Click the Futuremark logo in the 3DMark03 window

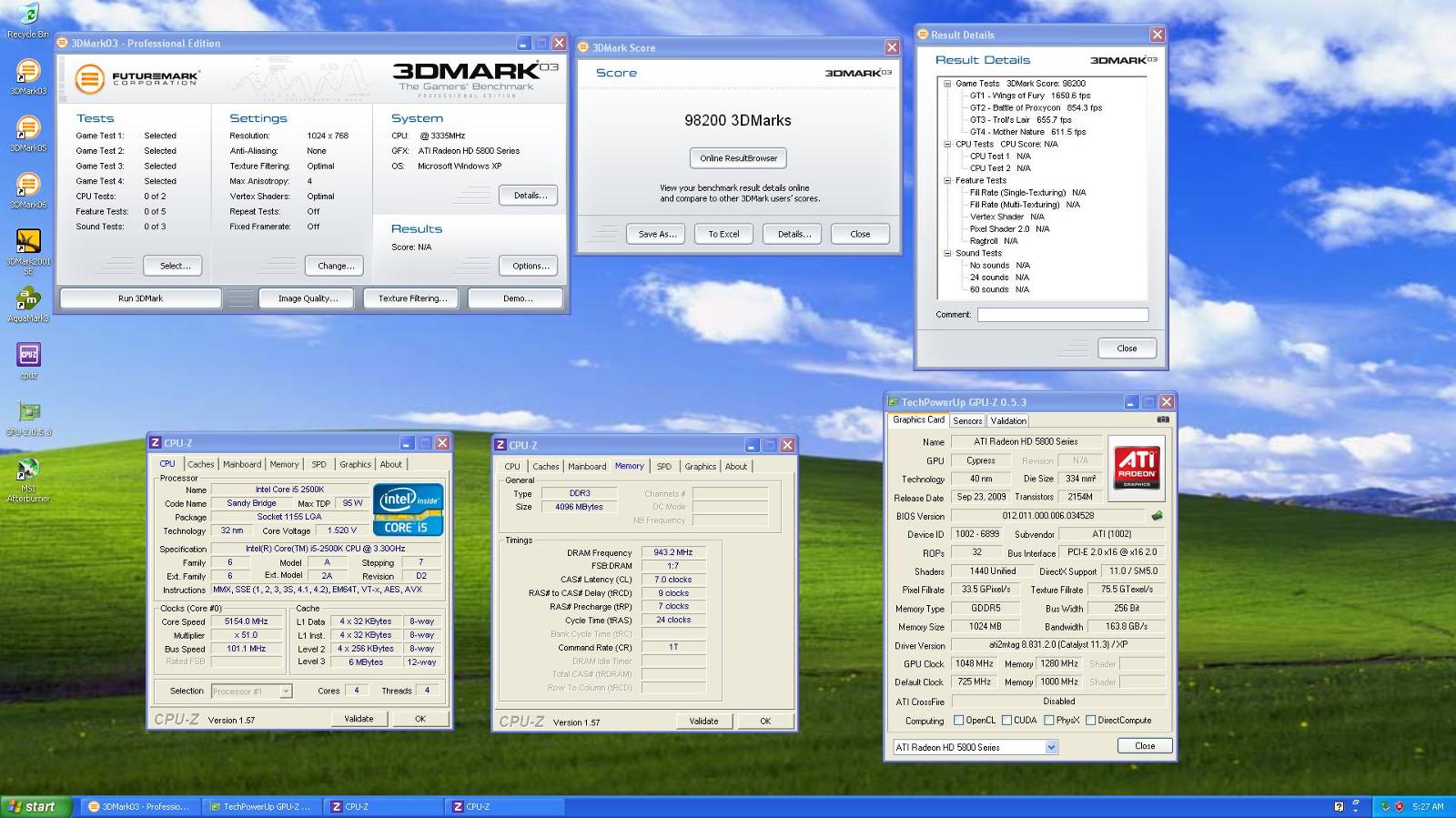click(136, 79)
